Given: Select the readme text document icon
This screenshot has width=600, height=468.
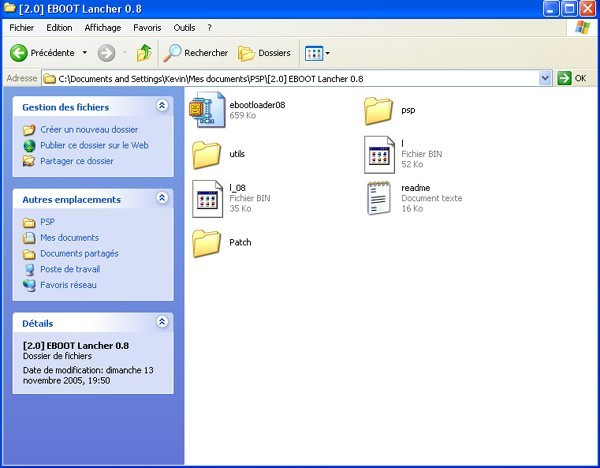Looking at the screenshot, I should (379, 198).
